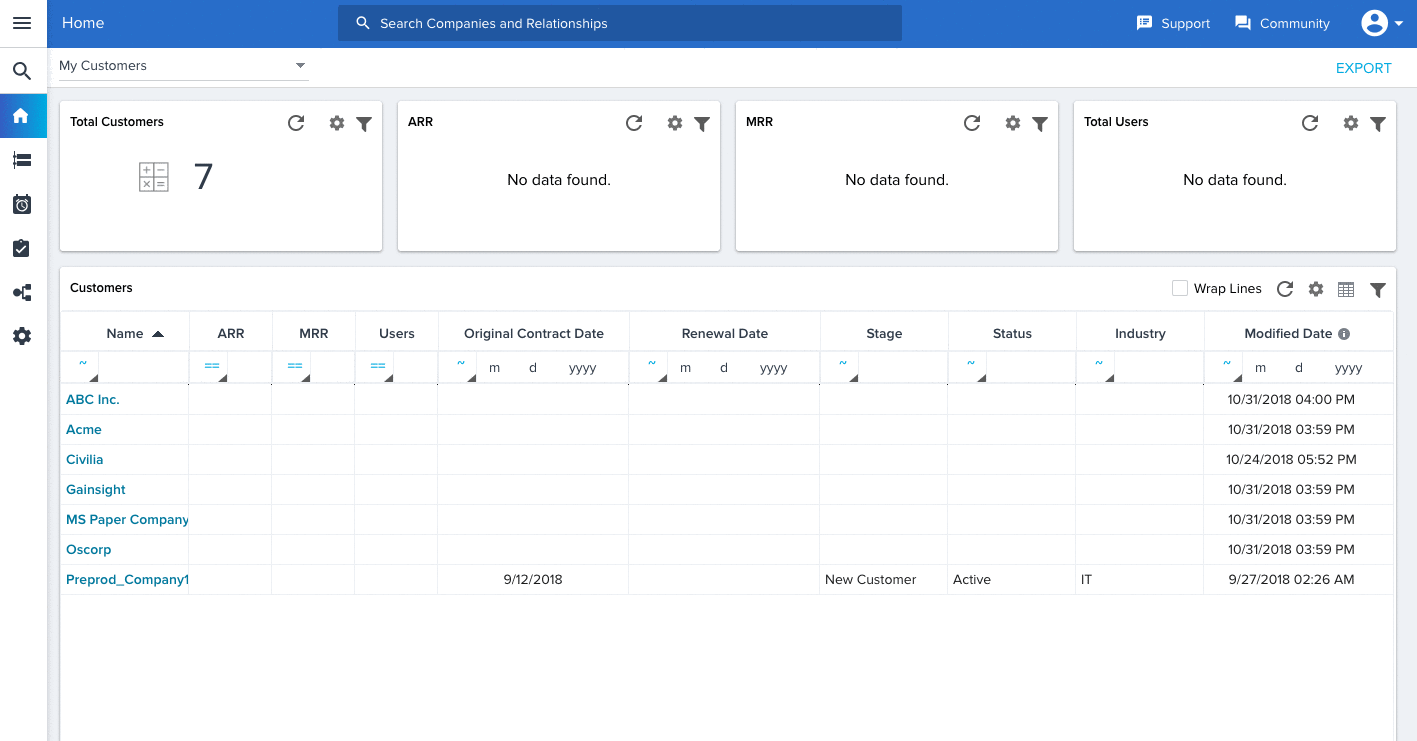Filter the ARR widget
1417x741 pixels.
702,124
